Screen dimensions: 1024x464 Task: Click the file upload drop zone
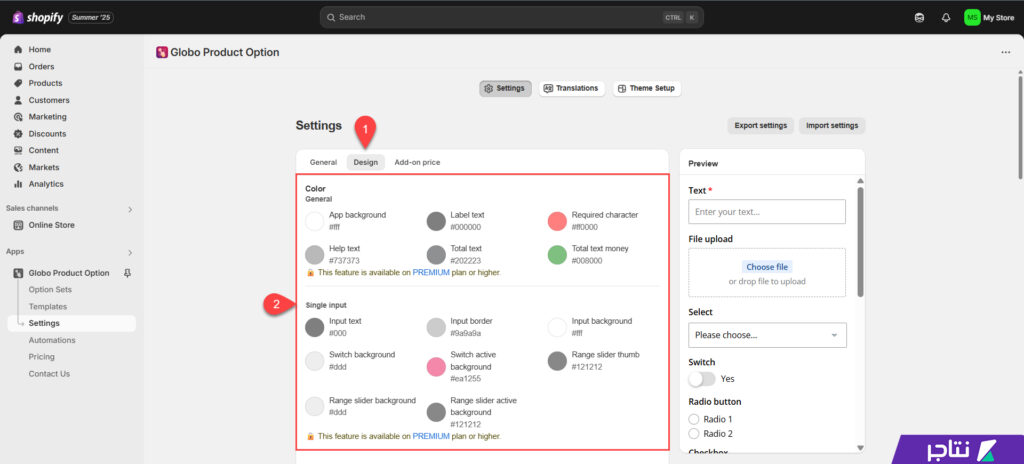(x=767, y=273)
